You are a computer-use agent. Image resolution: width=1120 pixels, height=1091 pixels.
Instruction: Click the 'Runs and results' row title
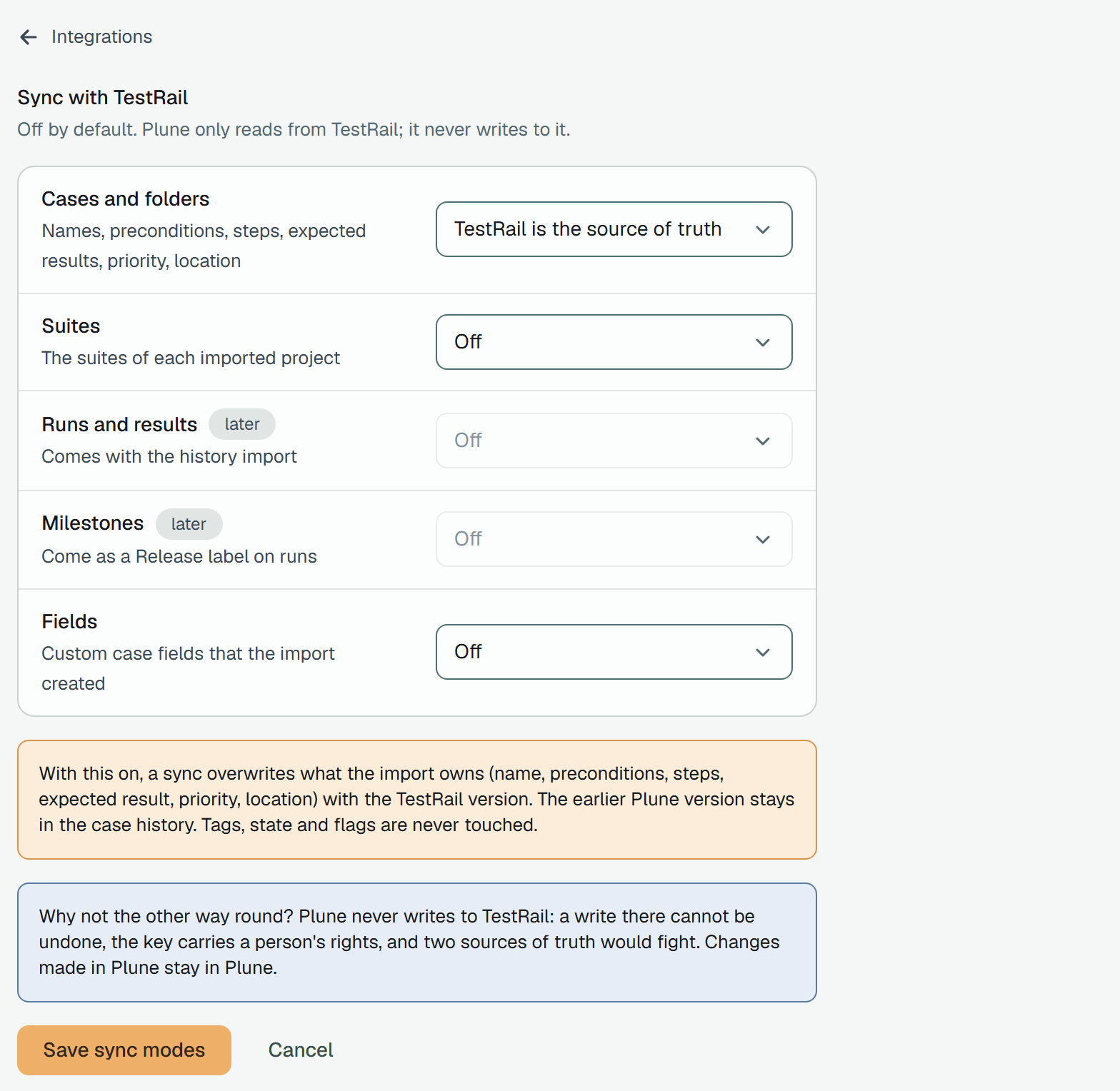pos(119,425)
